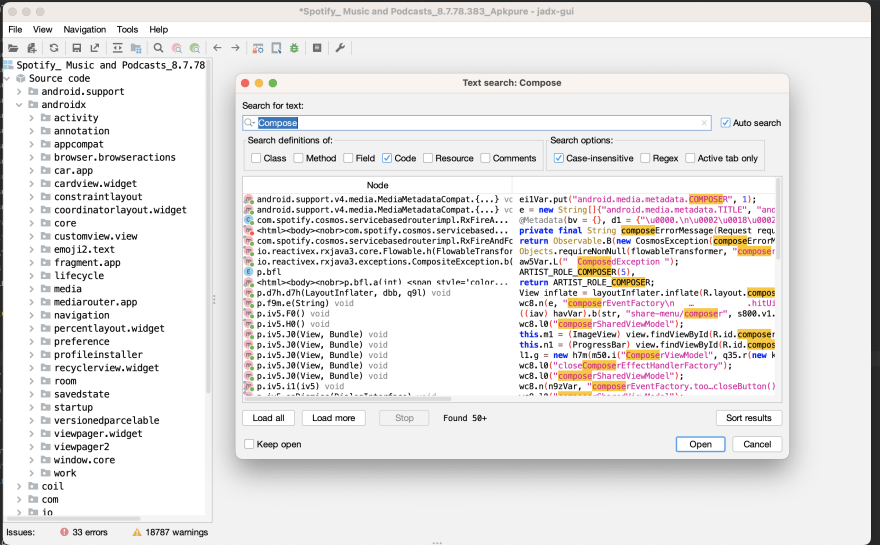Viewport: 880px width, 545px height.
Task: Enable the Regex search option
Action: click(x=645, y=158)
